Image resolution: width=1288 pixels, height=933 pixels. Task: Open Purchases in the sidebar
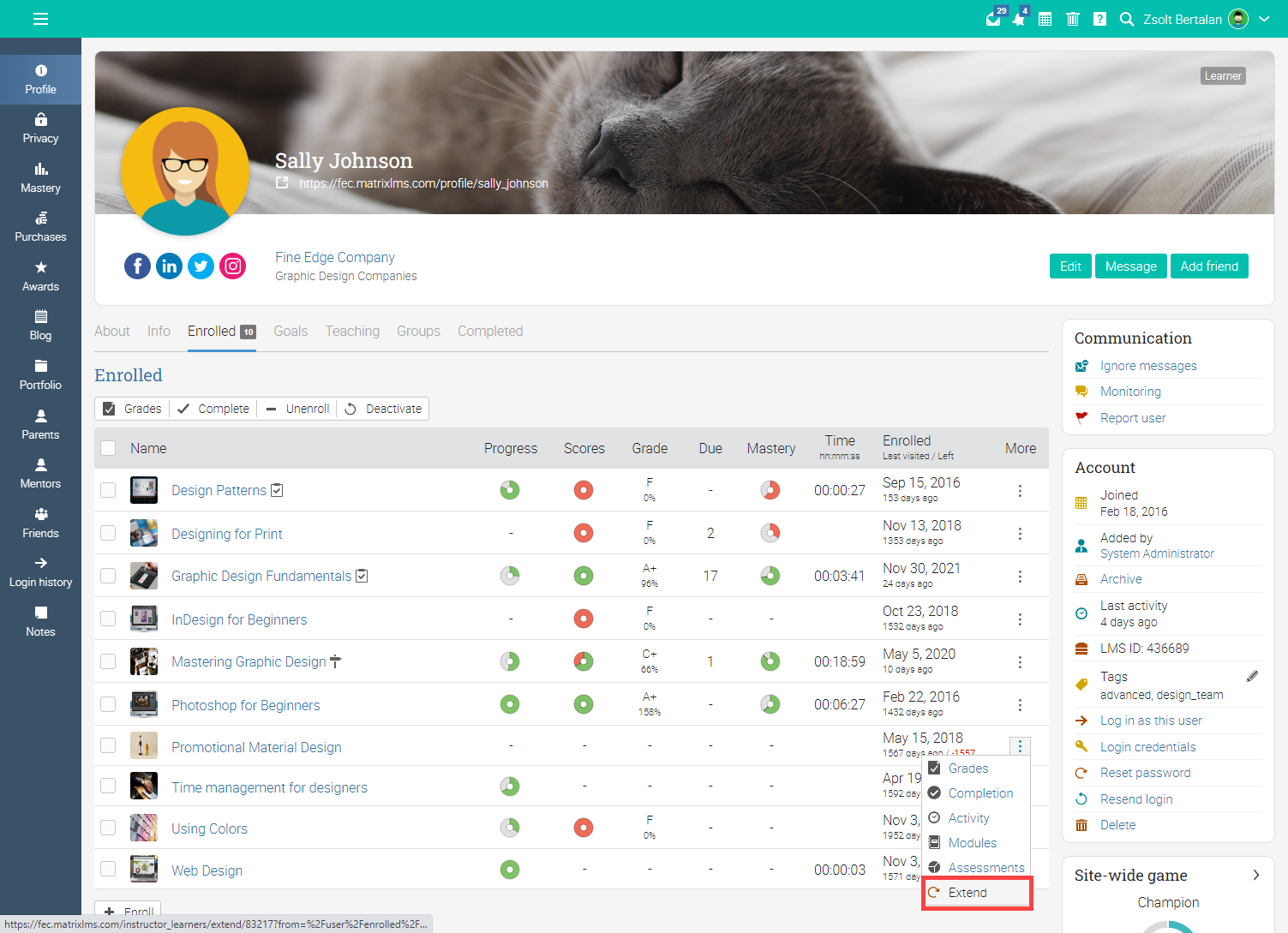[x=40, y=227]
